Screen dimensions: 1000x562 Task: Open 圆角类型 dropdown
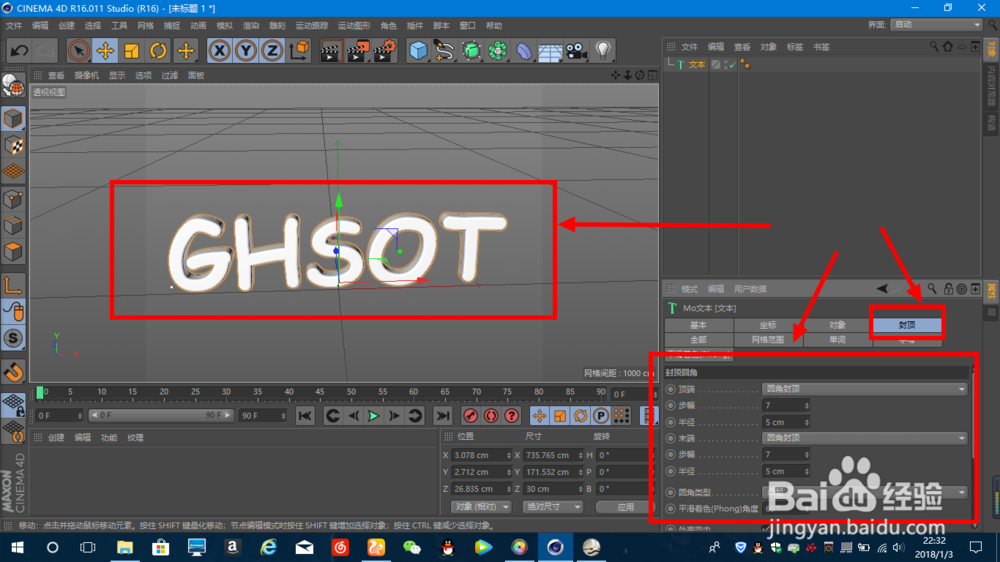coord(865,492)
